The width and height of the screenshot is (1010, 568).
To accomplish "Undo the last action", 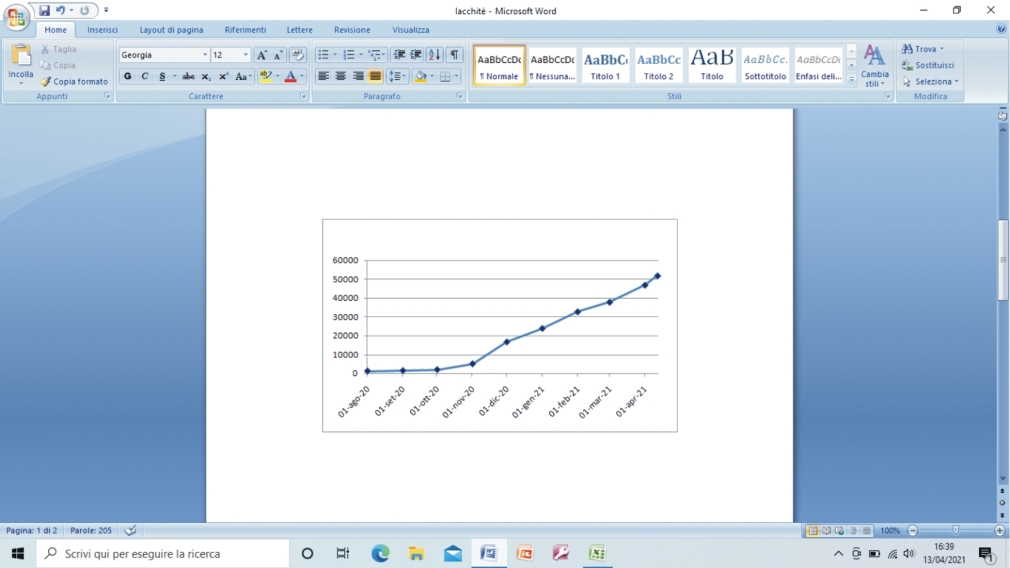I will pos(60,10).
